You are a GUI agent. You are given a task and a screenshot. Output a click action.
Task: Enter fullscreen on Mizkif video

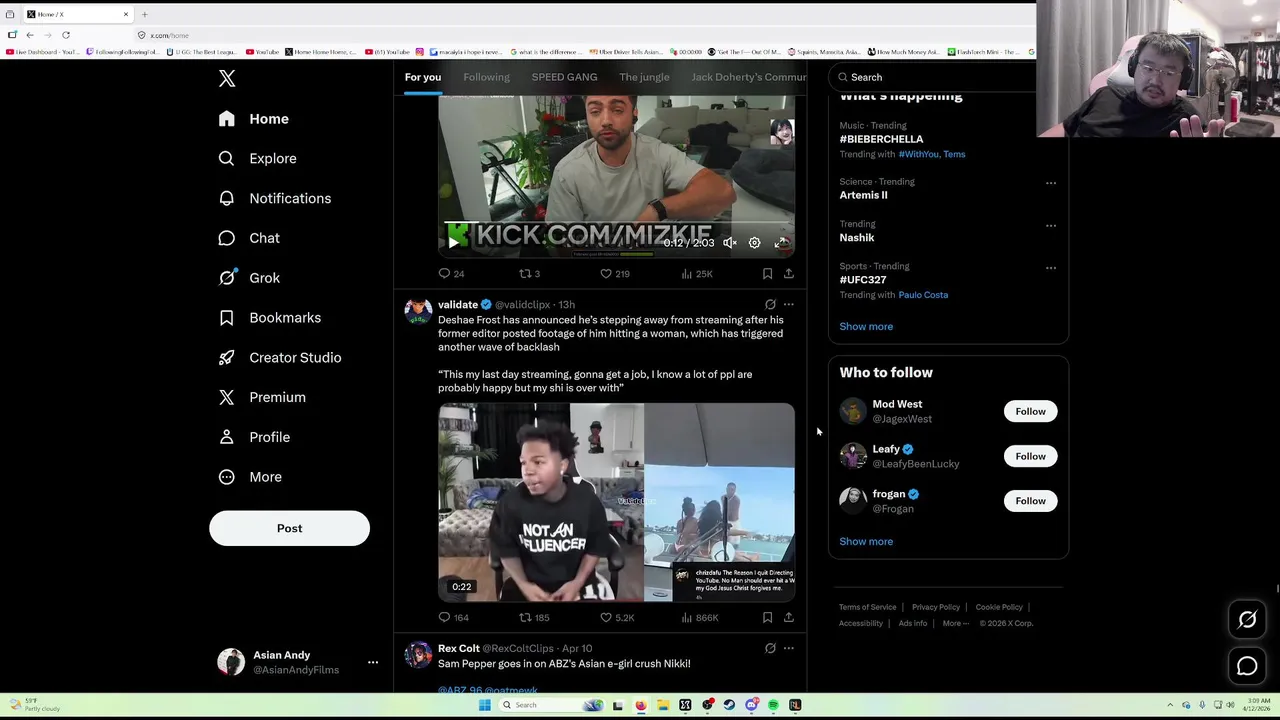(781, 243)
